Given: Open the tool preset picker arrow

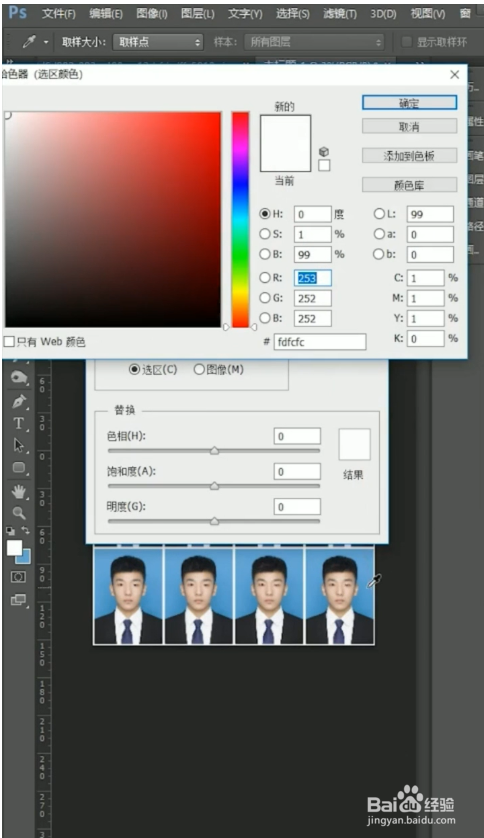Looking at the screenshot, I should coord(46,42).
